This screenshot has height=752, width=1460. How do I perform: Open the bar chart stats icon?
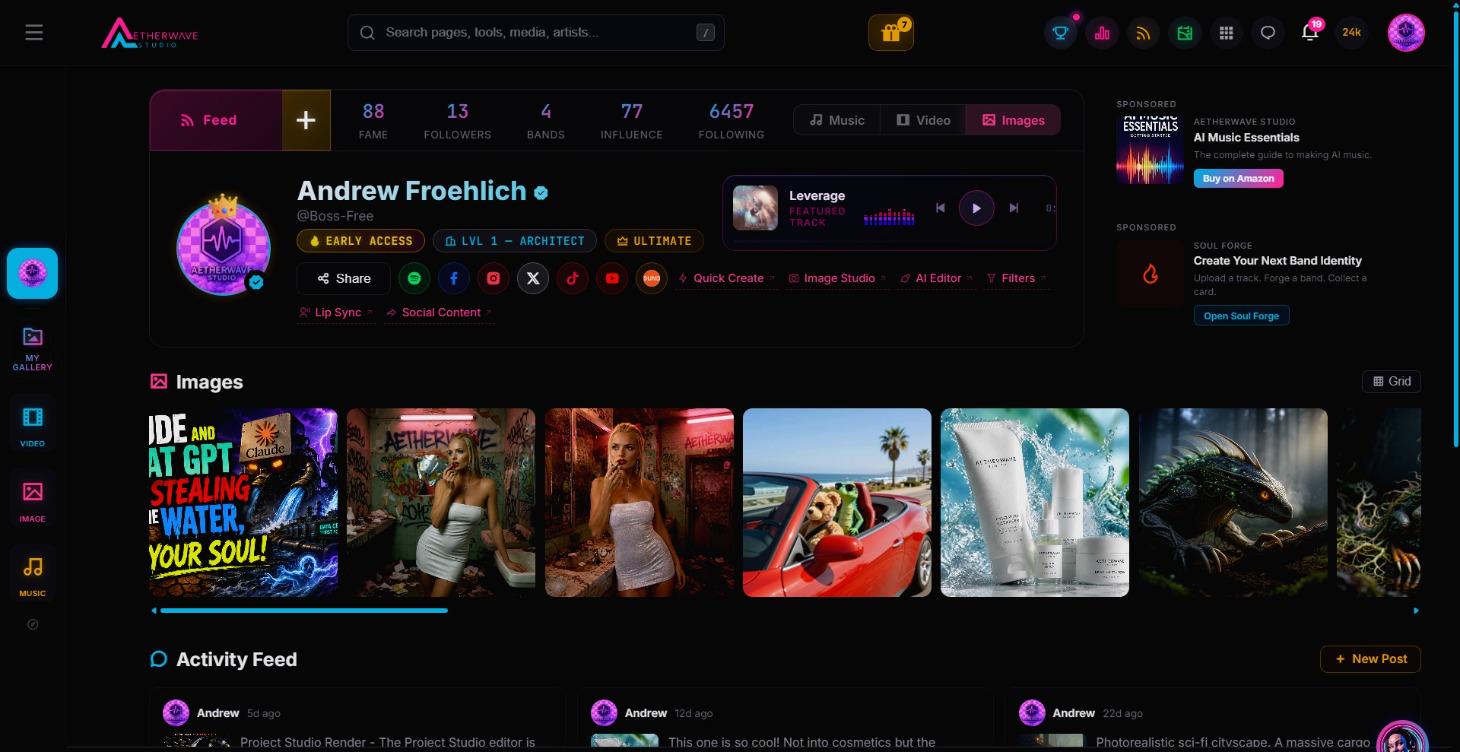click(1102, 33)
